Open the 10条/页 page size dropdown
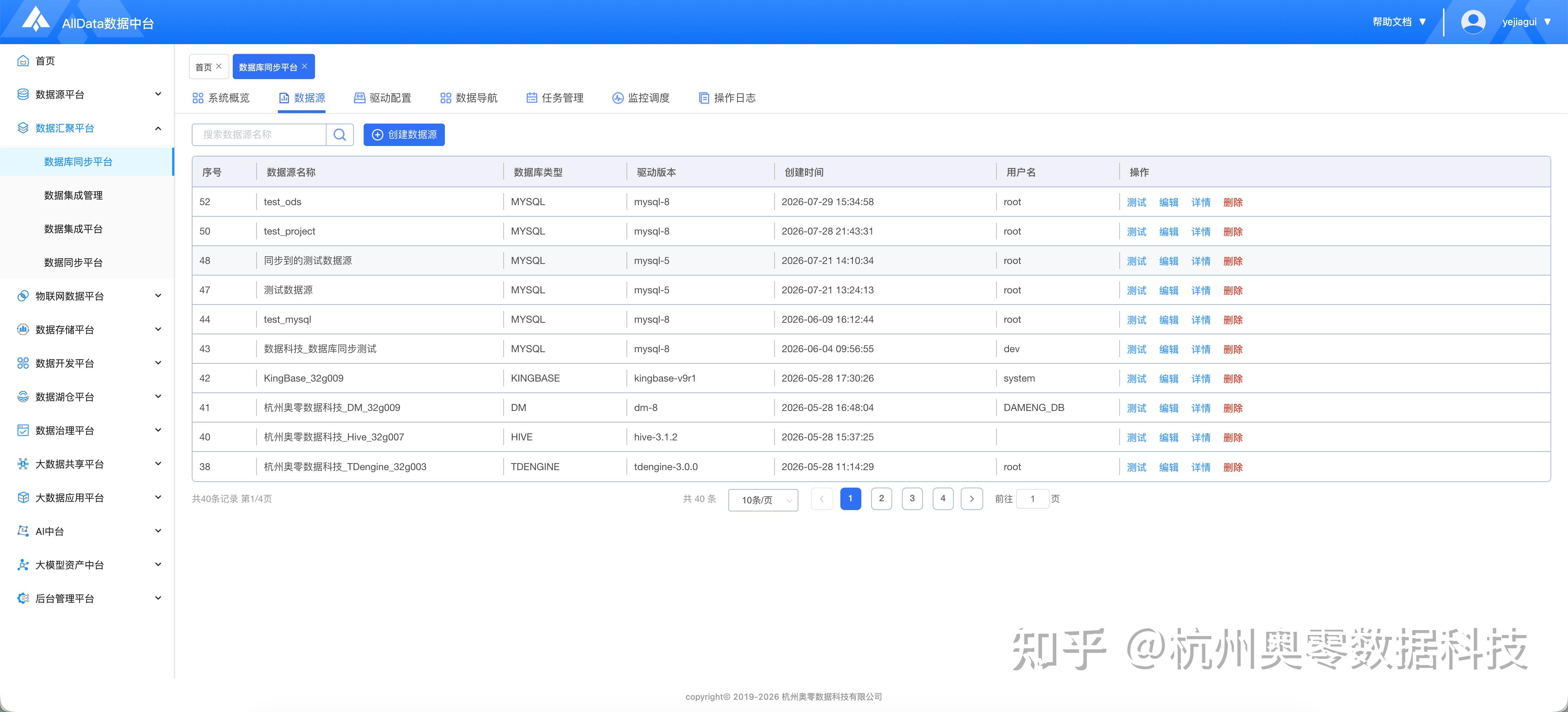This screenshot has height=712, width=1568. 763,500
